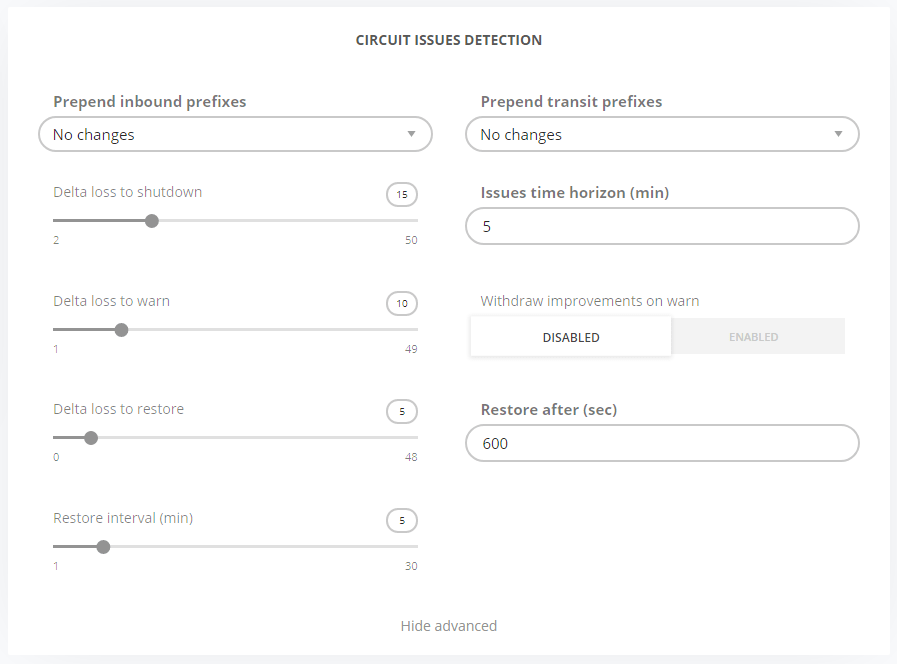The height and width of the screenshot is (664, 897).
Task: Click the Withdraw improvements on warn label
Action: (590, 301)
